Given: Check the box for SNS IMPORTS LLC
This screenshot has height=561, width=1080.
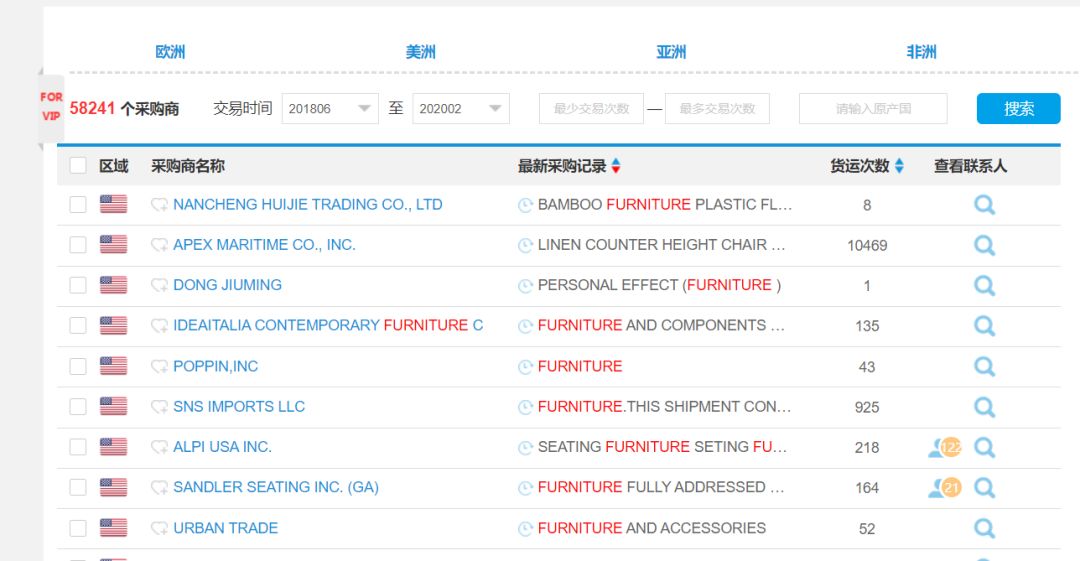Looking at the screenshot, I should (x=78, y=407).
